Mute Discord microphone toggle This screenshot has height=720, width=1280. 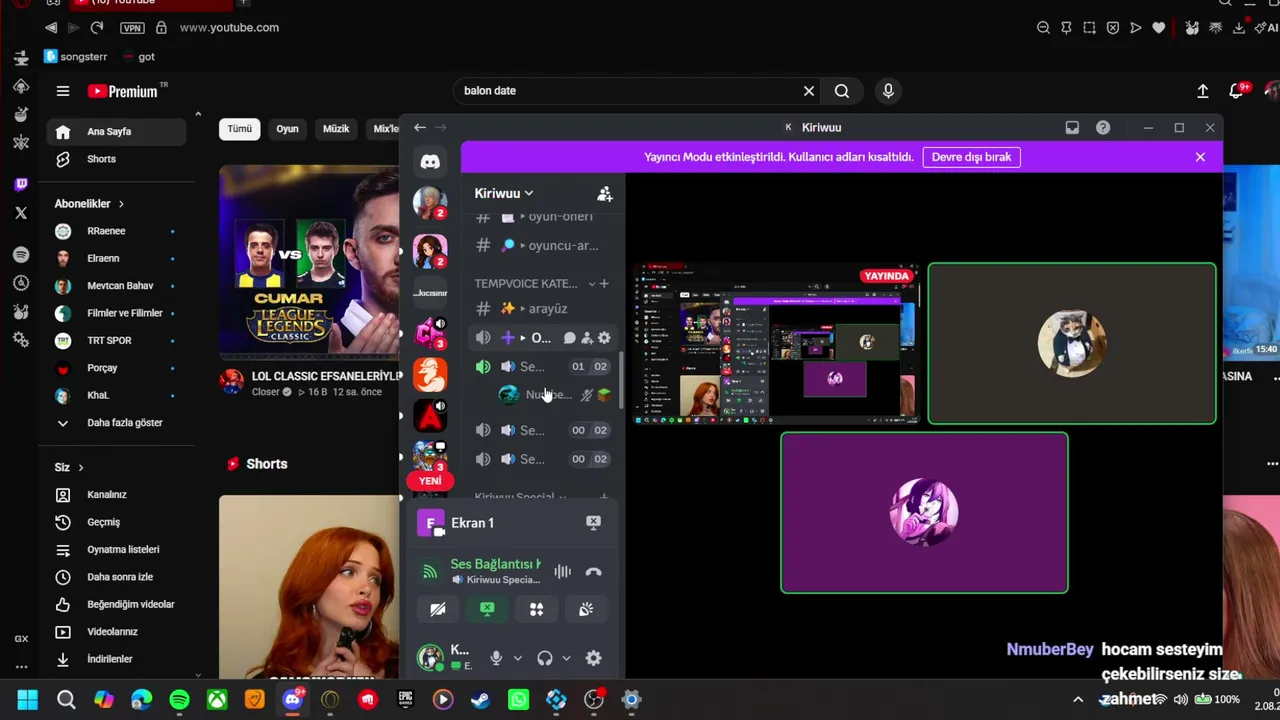point(496,658)
